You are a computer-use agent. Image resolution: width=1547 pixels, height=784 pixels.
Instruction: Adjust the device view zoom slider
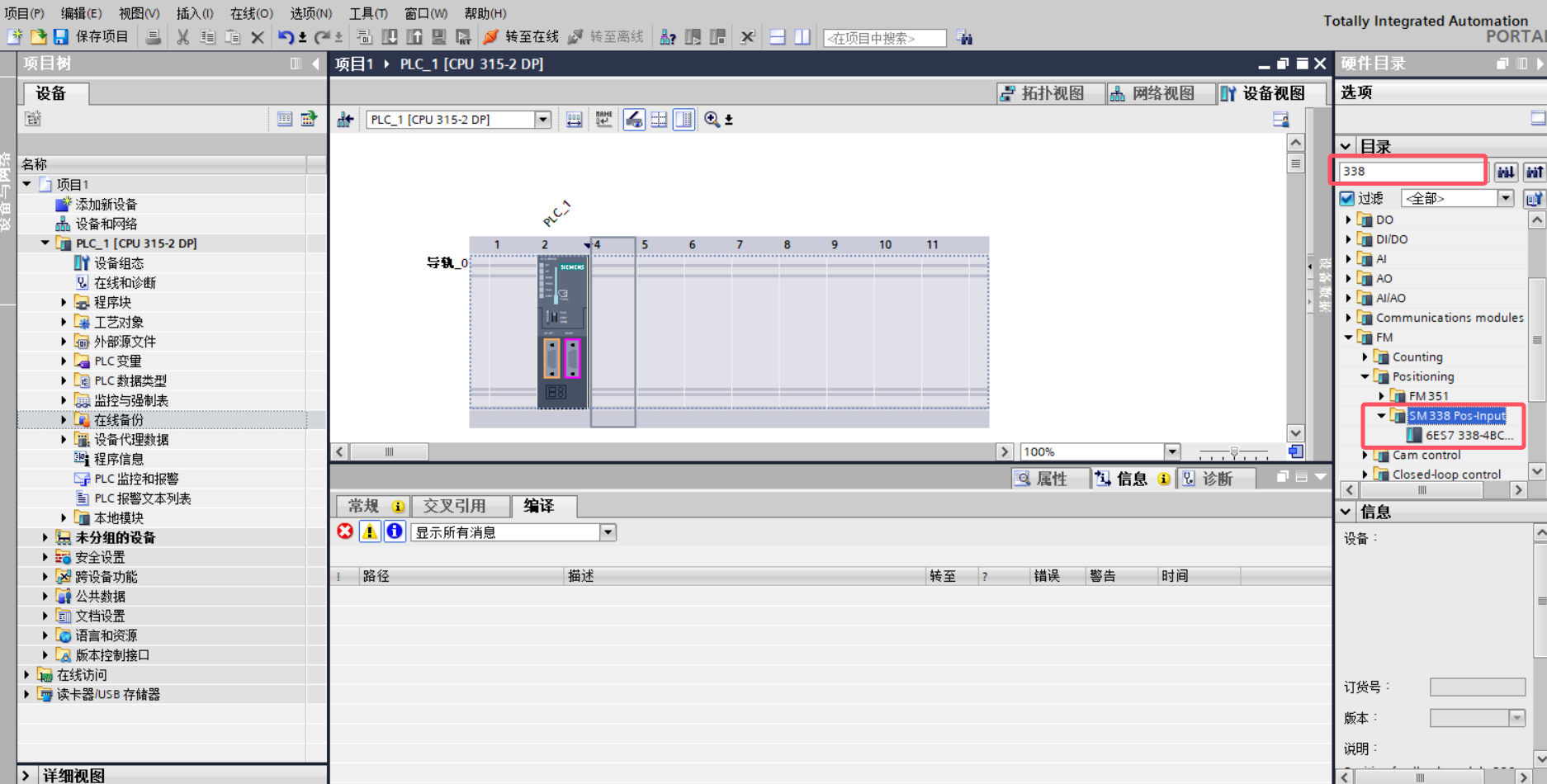(1233, 452)
